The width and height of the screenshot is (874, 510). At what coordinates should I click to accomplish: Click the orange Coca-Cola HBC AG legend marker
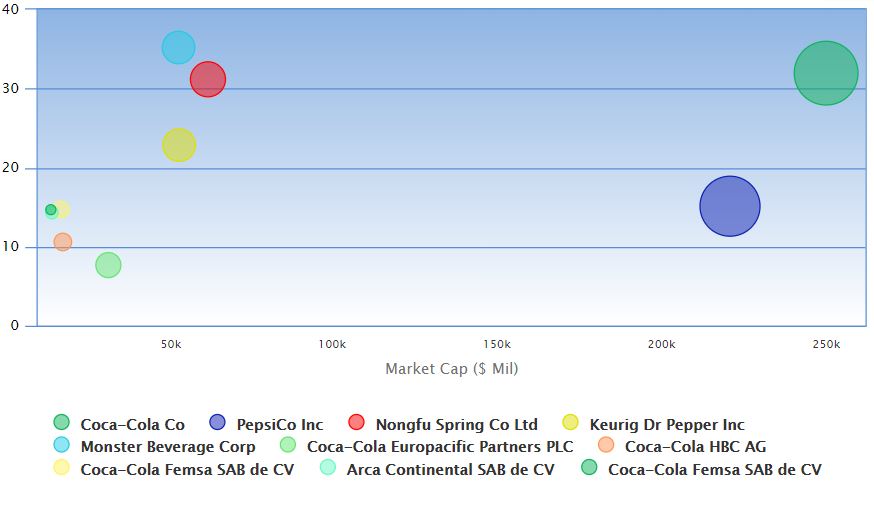pyautogui.click(x=606, y=446)
